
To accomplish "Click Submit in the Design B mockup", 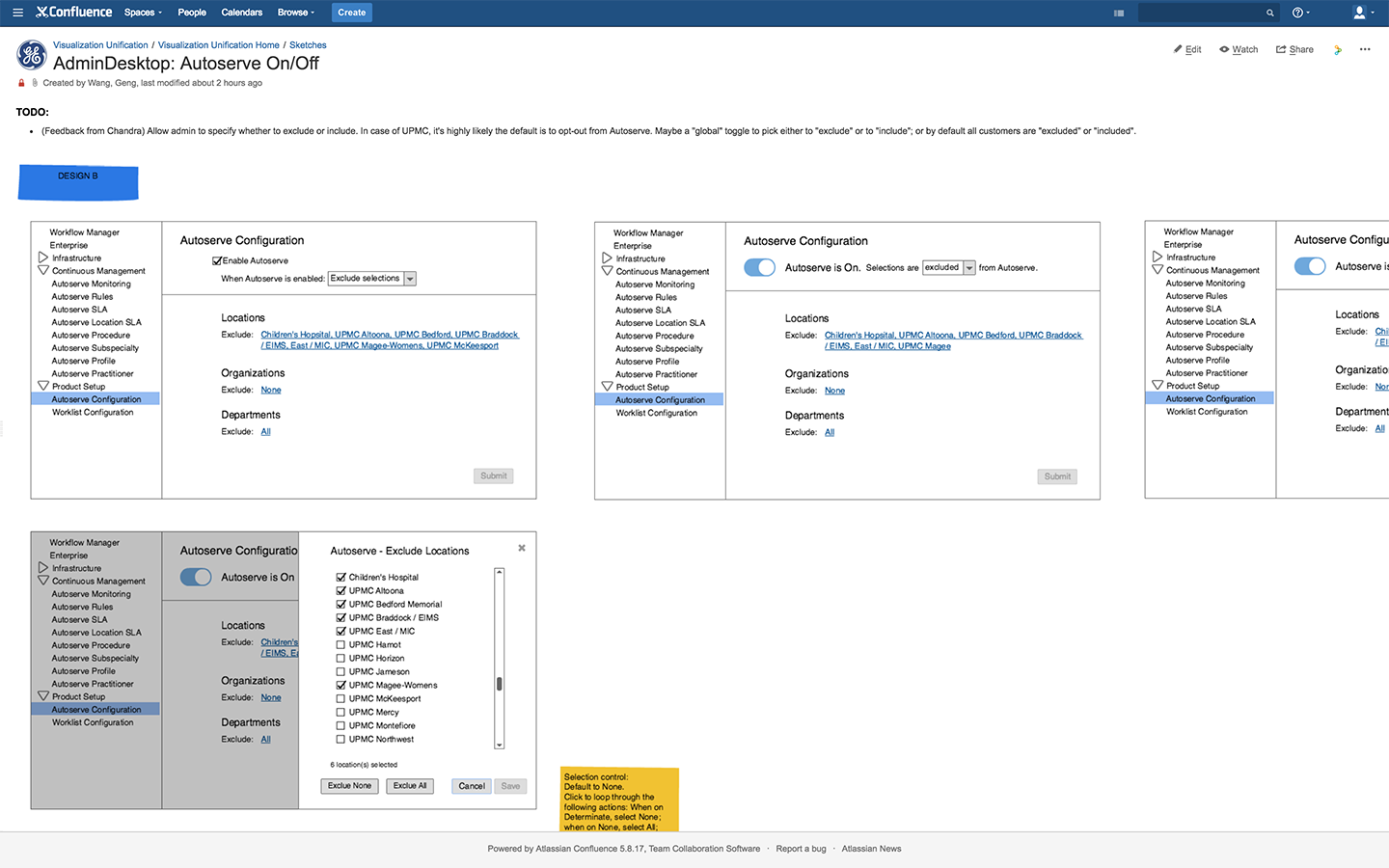I will [x=494, y=475].
